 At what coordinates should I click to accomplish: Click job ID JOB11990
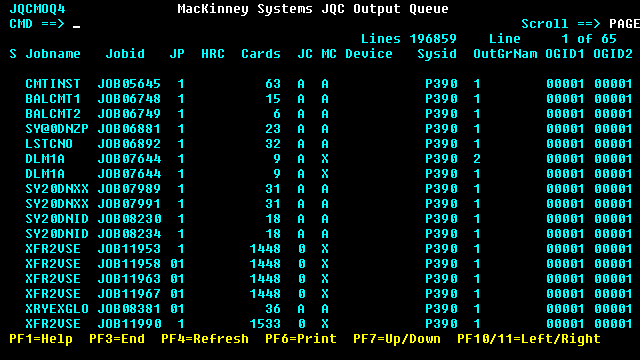[129, 324]
